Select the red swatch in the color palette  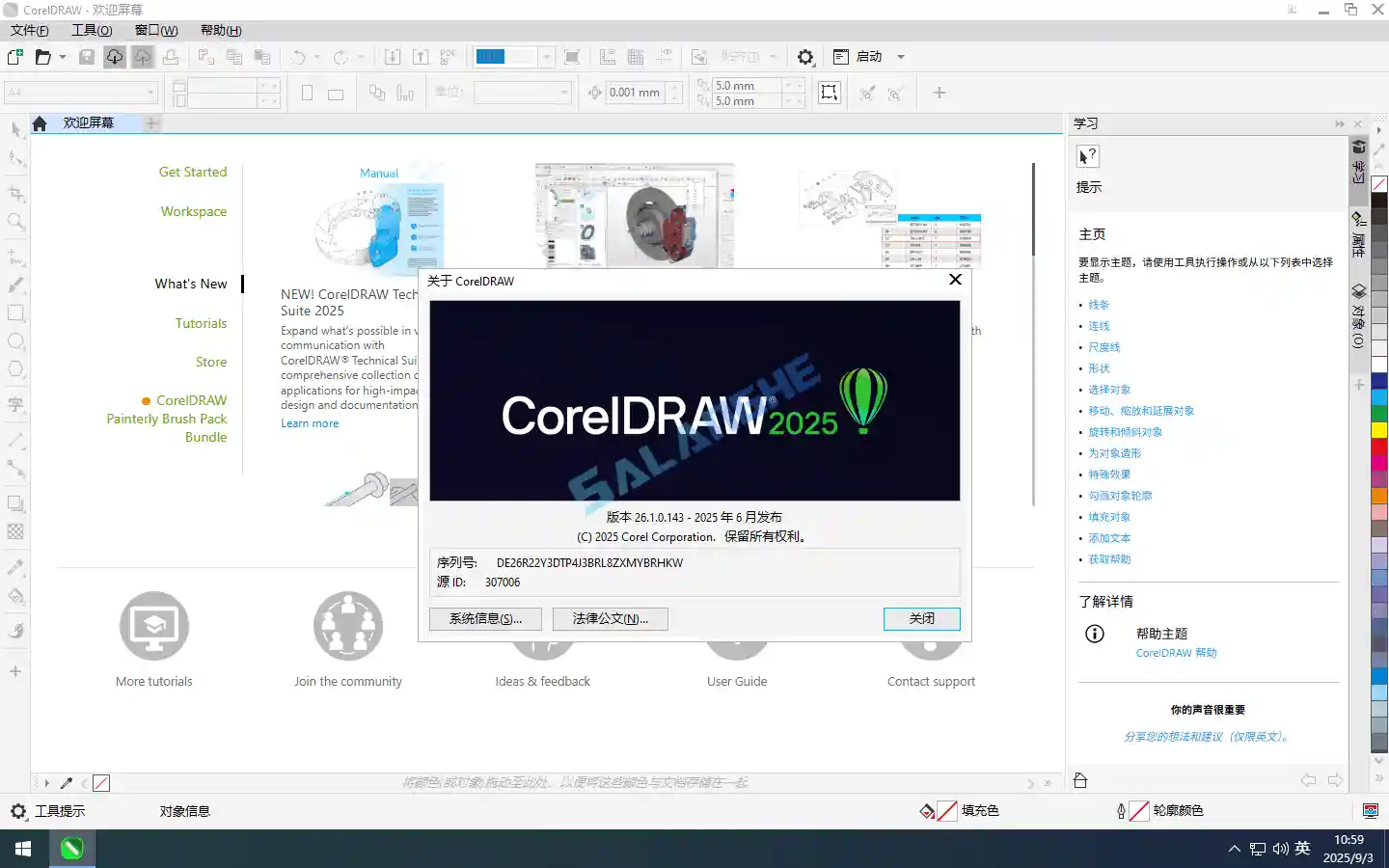coord(1380,447)
